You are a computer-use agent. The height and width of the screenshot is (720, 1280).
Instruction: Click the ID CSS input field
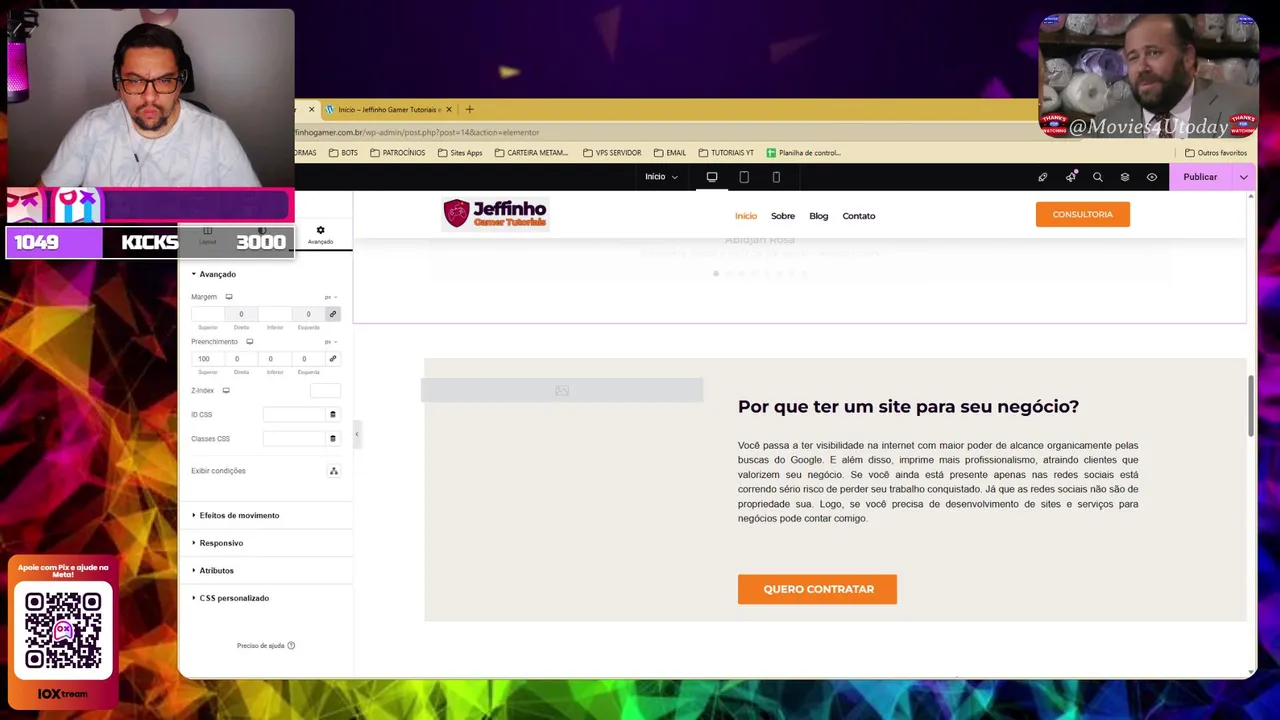tap(295, 414)
